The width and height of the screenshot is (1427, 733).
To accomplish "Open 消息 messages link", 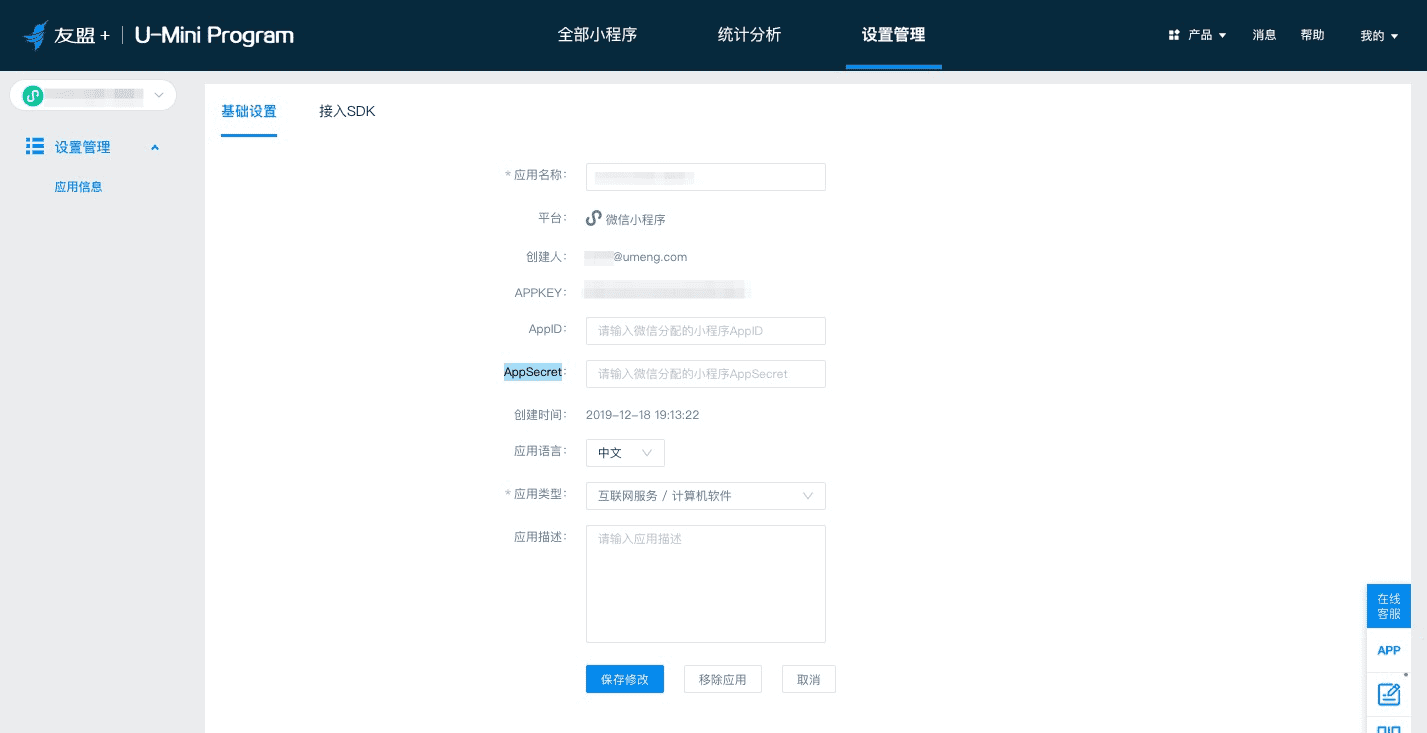I will pos(1264,35).
